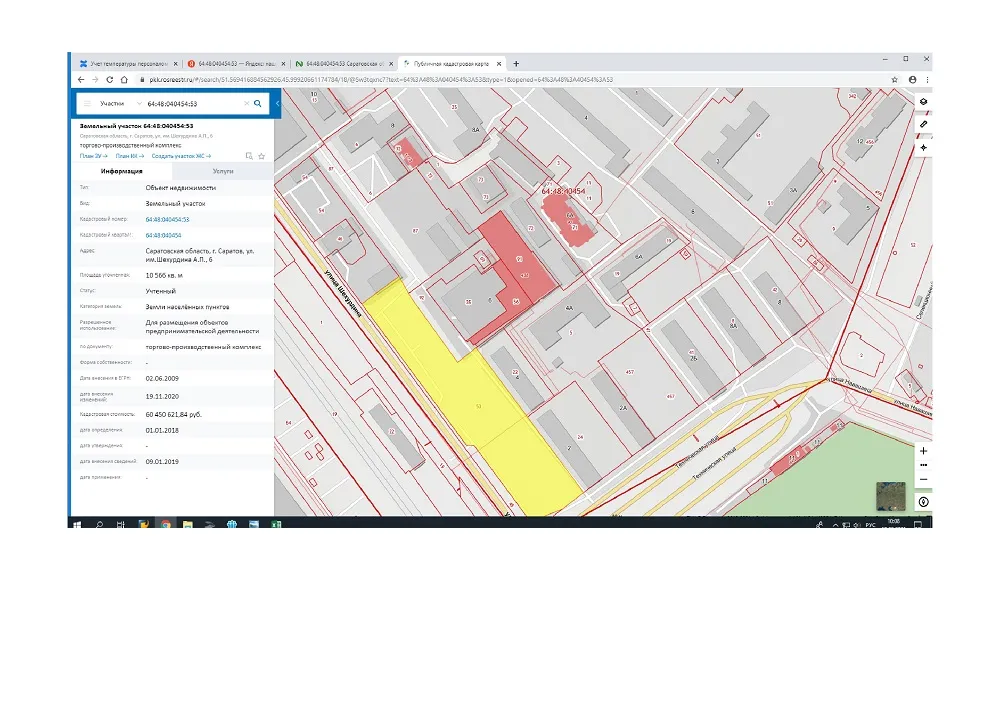Click date value 02.06.2009
Viewport: 1000px width, 706px height.
click(162, 378)
